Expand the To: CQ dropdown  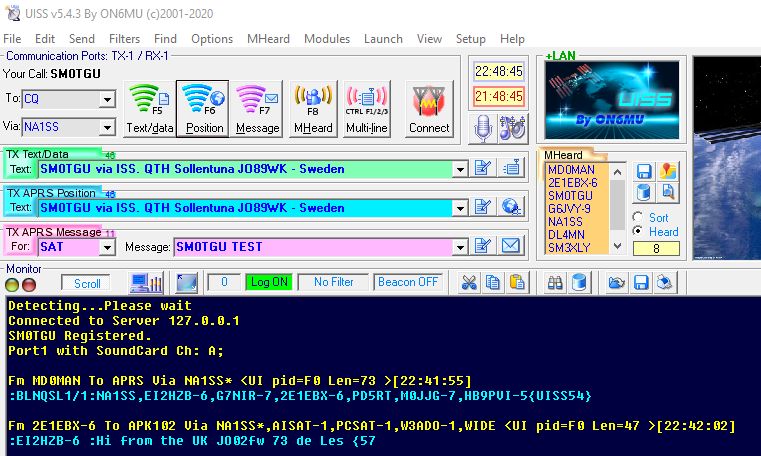[x=107, y=100]
